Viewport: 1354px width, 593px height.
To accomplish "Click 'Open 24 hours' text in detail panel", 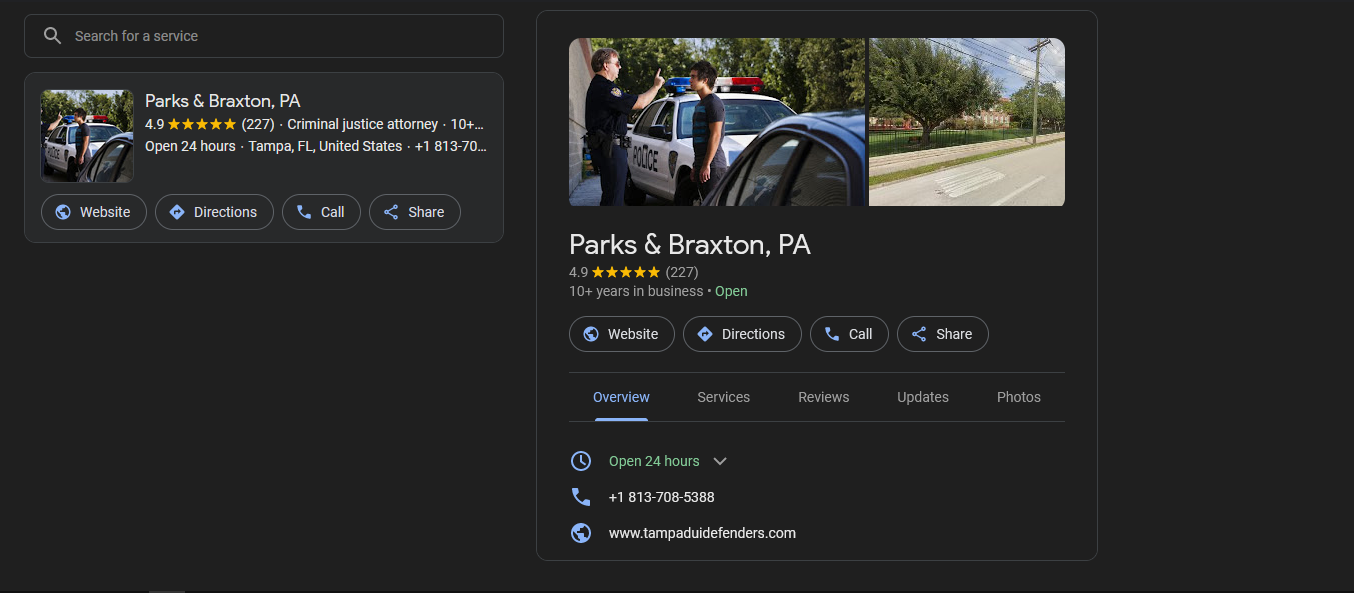I will [654, 461].
